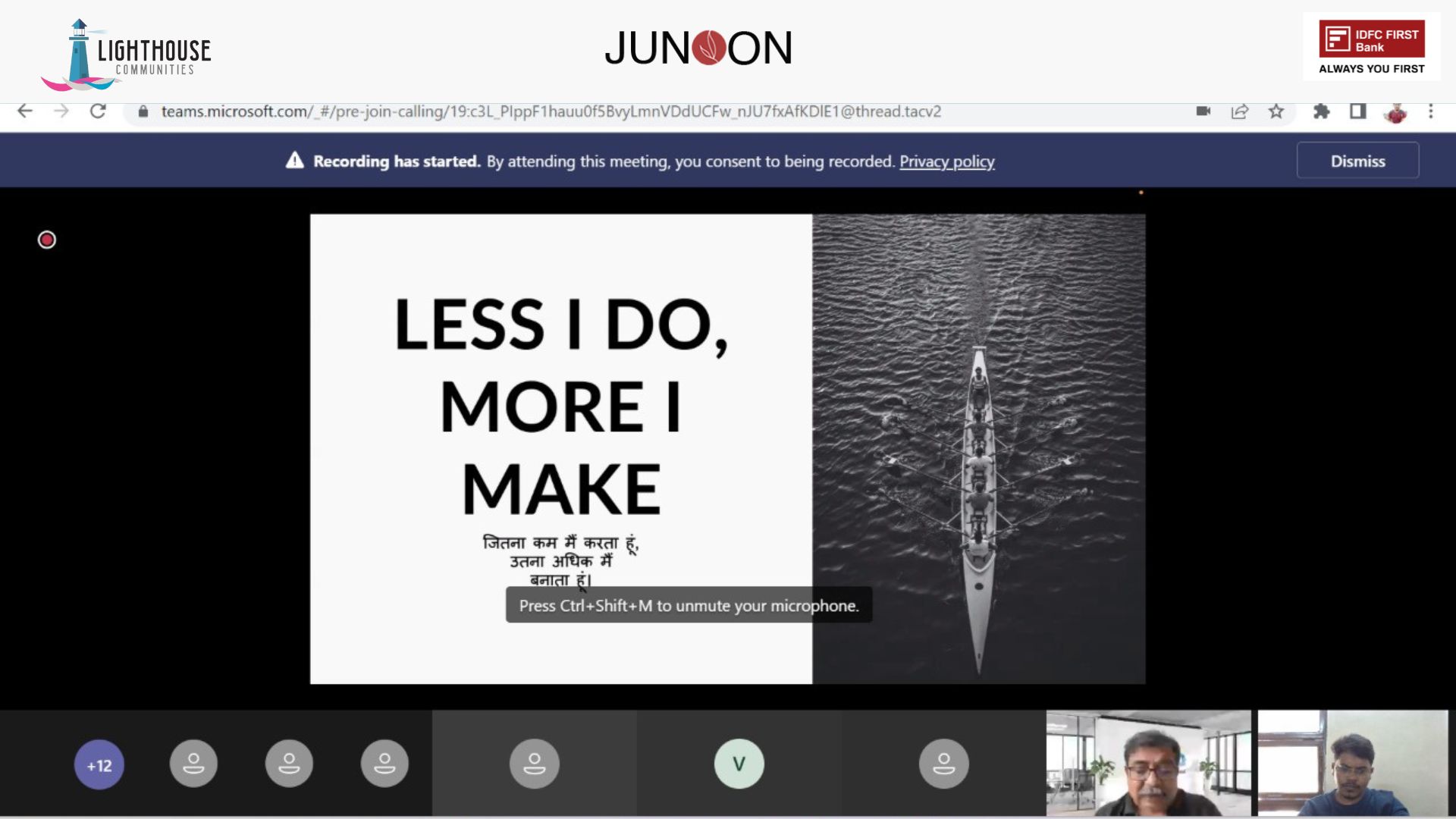Click the camera icon in address bar

(1203, 111)
